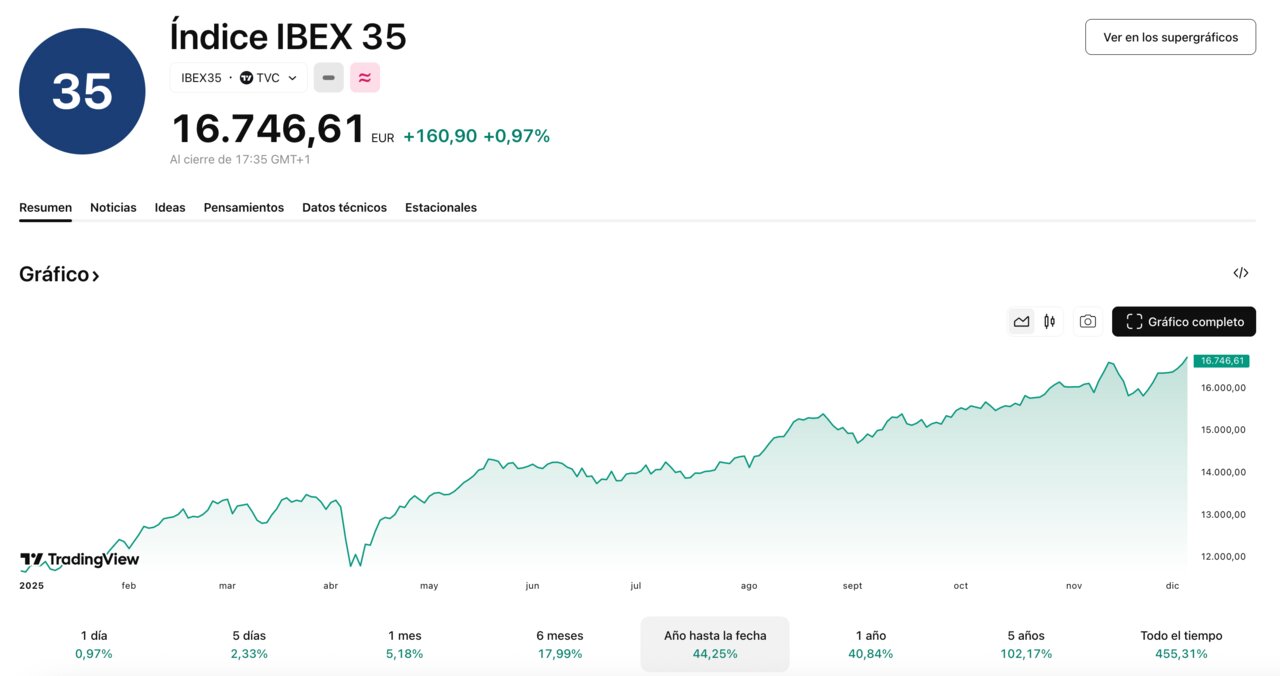1280x676 pixels.
Task: Select the IBEX 35 circular logo
Action: (81, 89)
